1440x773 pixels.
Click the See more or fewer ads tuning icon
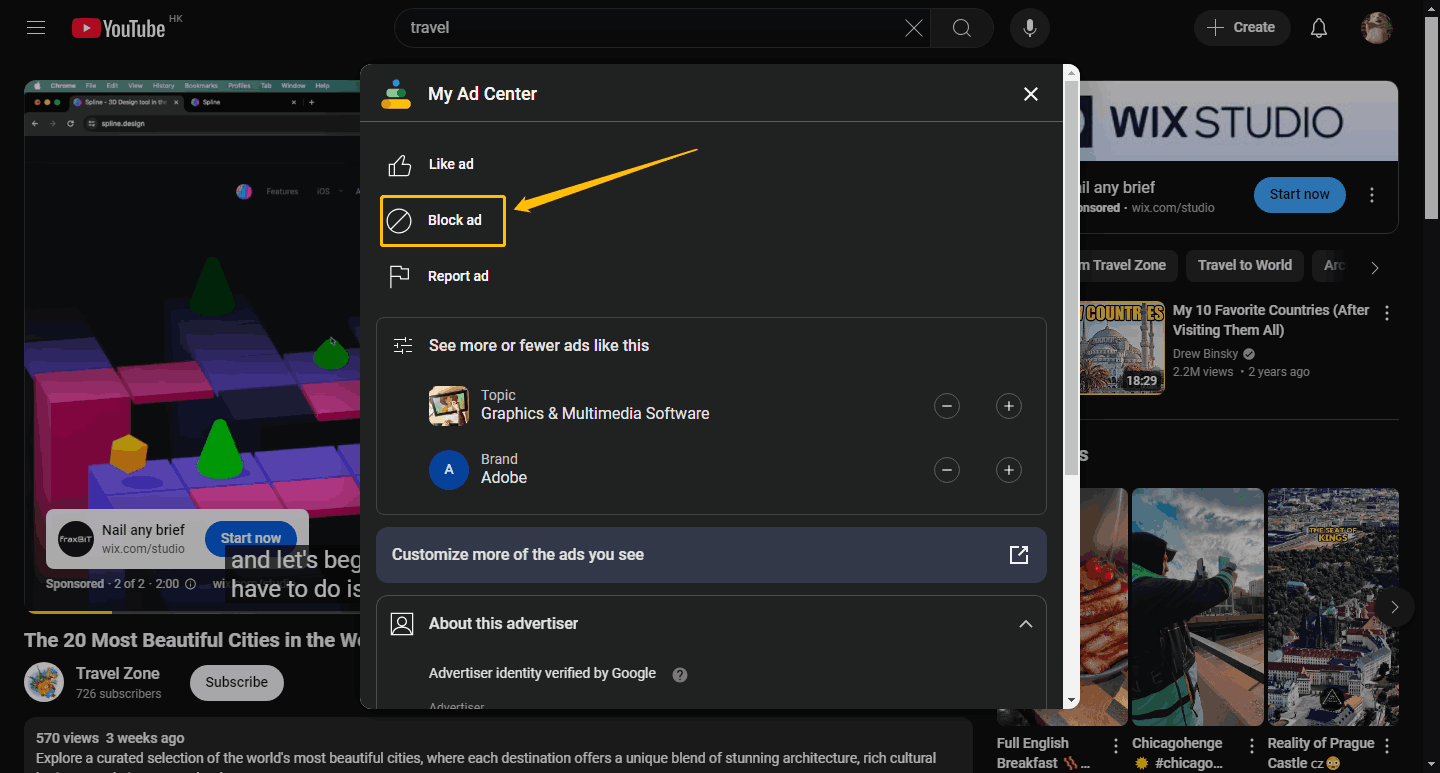(403, 346)
